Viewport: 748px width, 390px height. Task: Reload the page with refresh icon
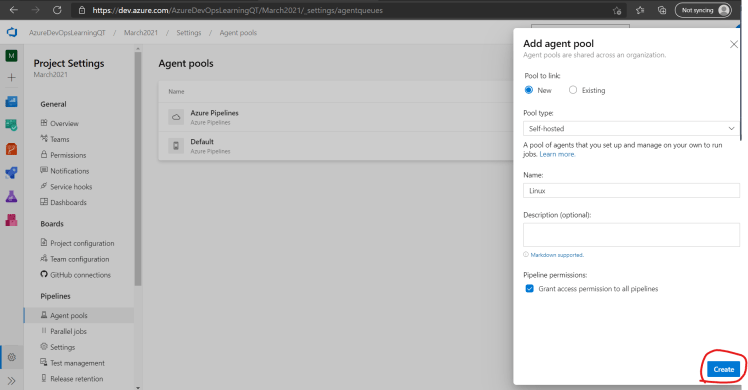pyautogui.click(x=57, y=10)
